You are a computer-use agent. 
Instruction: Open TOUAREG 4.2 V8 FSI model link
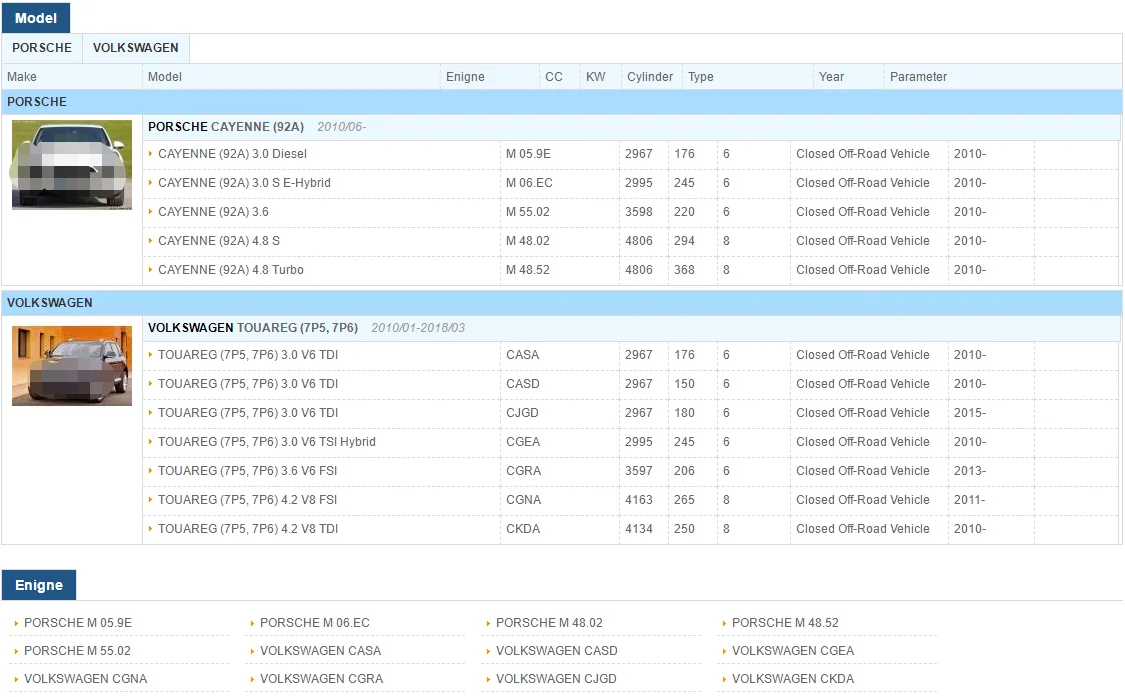tap(248, 500)
